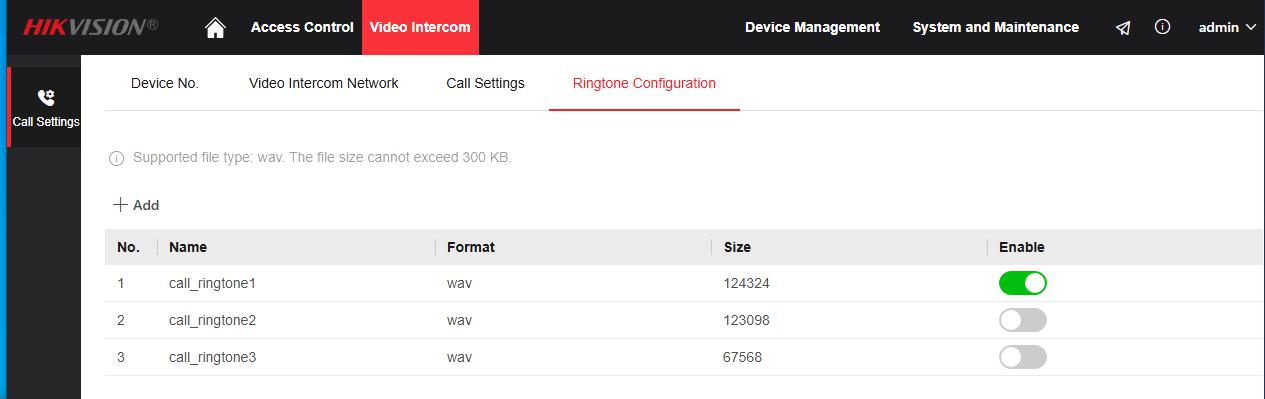This screenshot has height=399, width=1265.
Task: Click size value 67568
Action: [x=742, y=357]
